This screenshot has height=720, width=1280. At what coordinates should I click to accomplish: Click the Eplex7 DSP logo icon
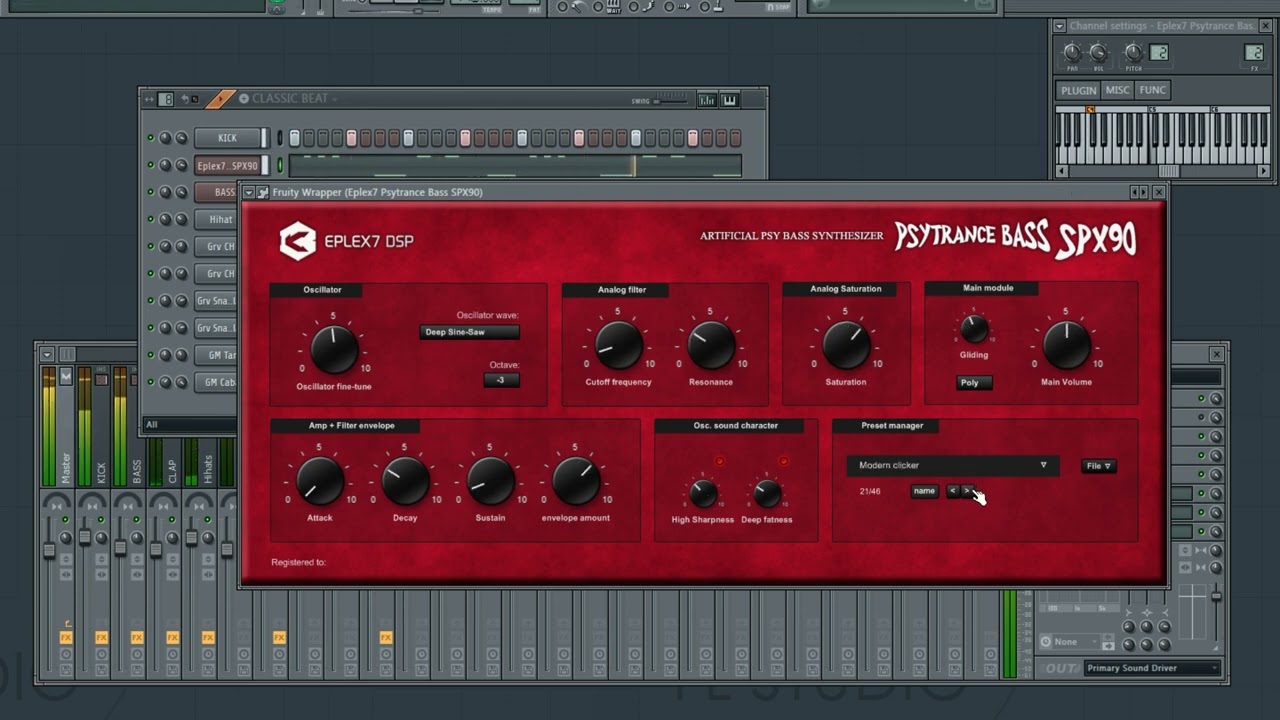pos(297,241)
